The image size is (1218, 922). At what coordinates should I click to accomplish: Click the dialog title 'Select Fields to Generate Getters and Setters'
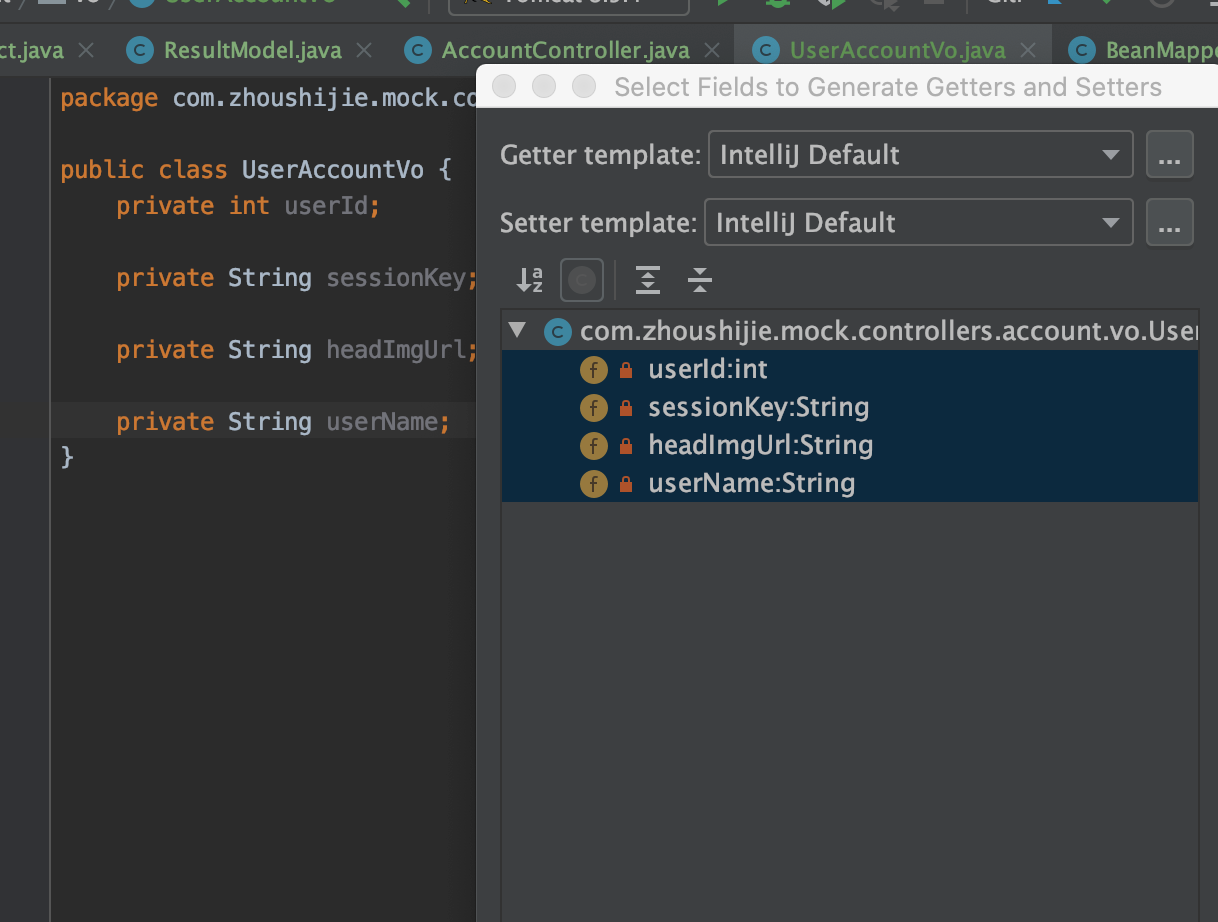click(888, 87)
